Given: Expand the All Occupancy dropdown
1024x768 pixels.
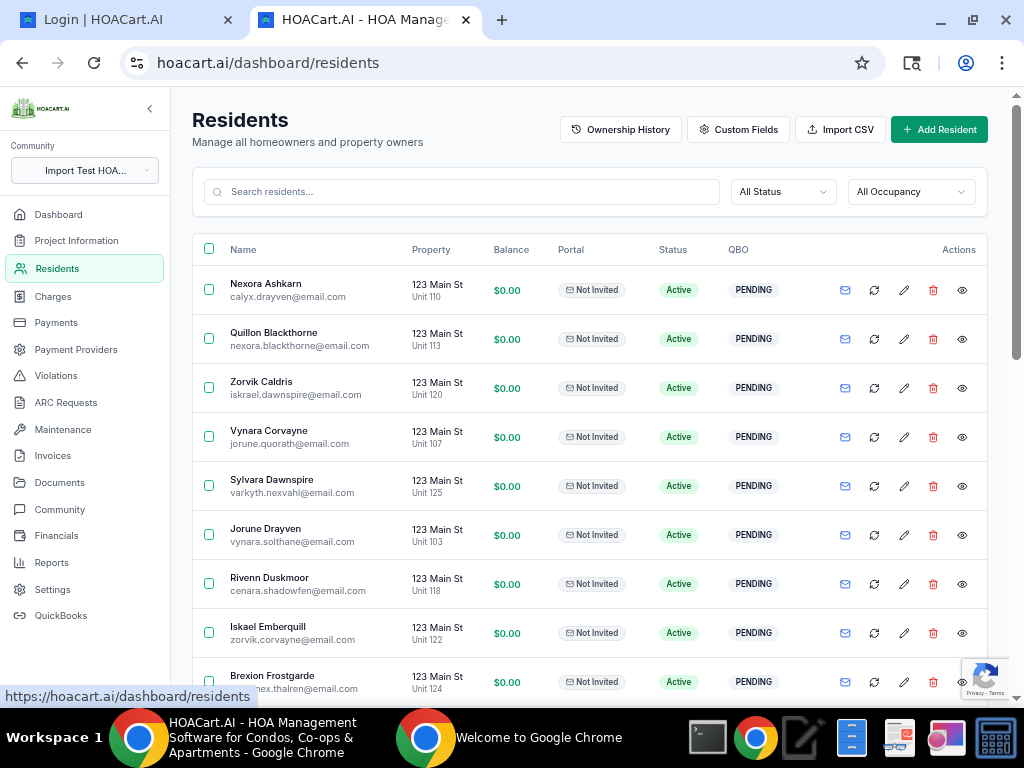Looking at the screenshot, I should tap(911, 191).
